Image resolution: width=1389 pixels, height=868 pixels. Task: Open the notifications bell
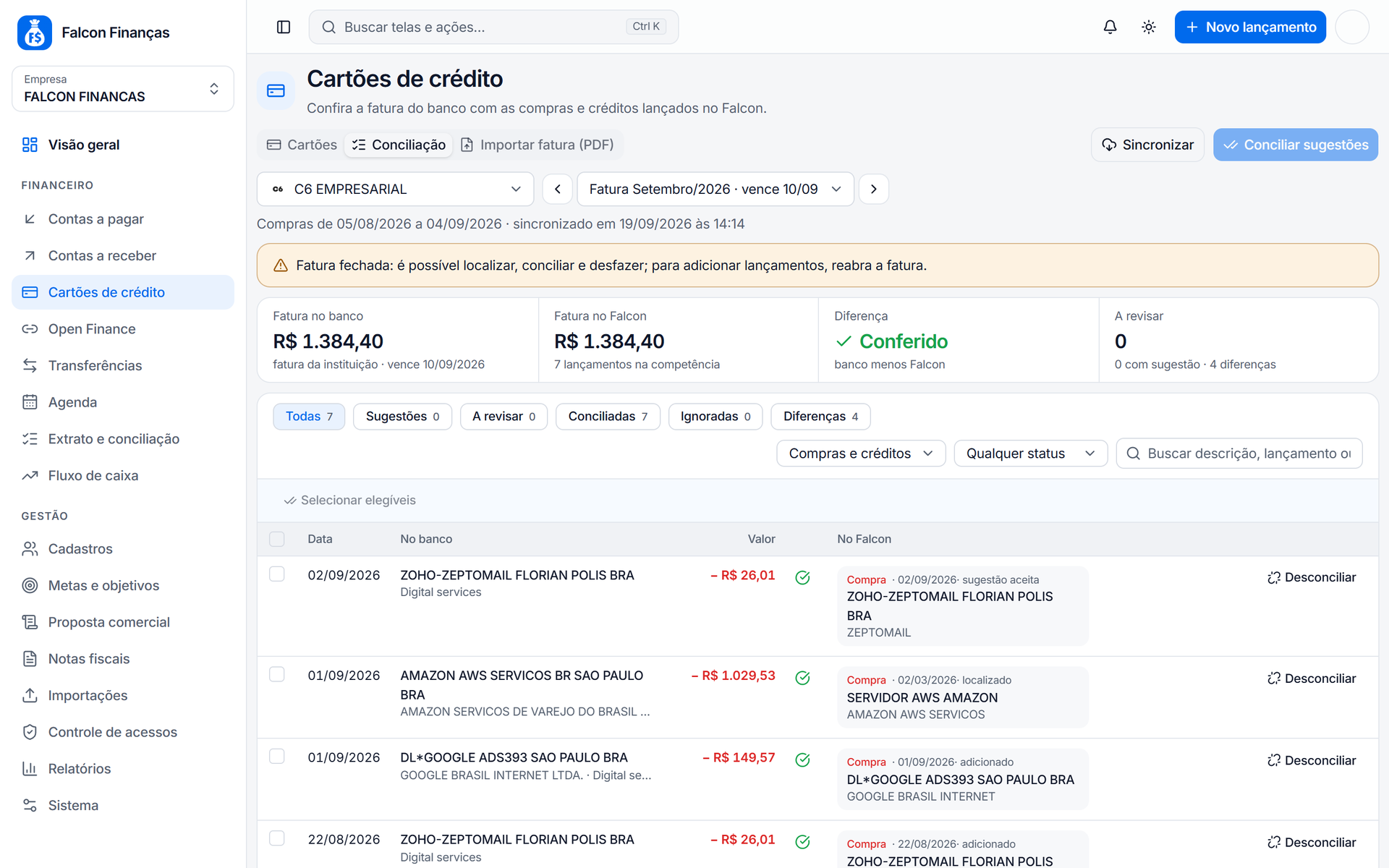[1110, 27]
